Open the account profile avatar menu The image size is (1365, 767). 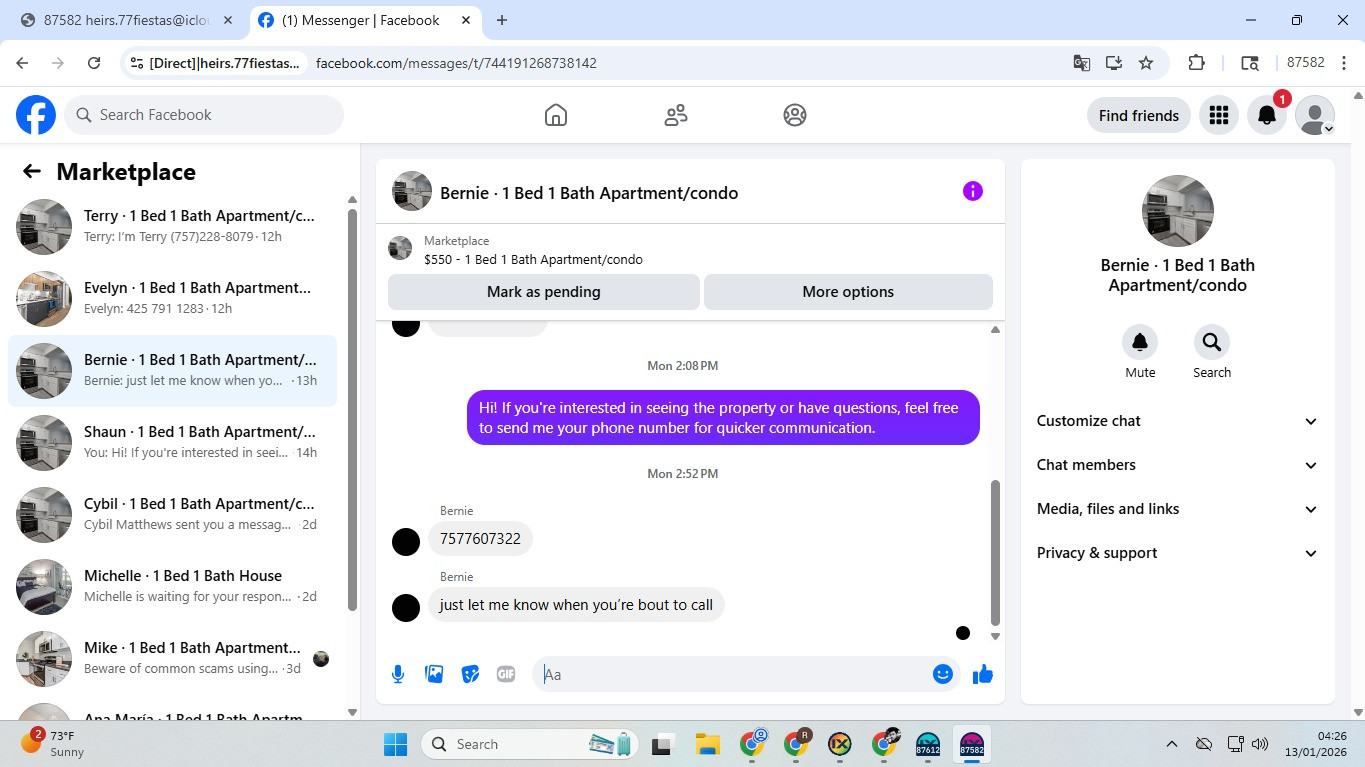point(1314,115)
